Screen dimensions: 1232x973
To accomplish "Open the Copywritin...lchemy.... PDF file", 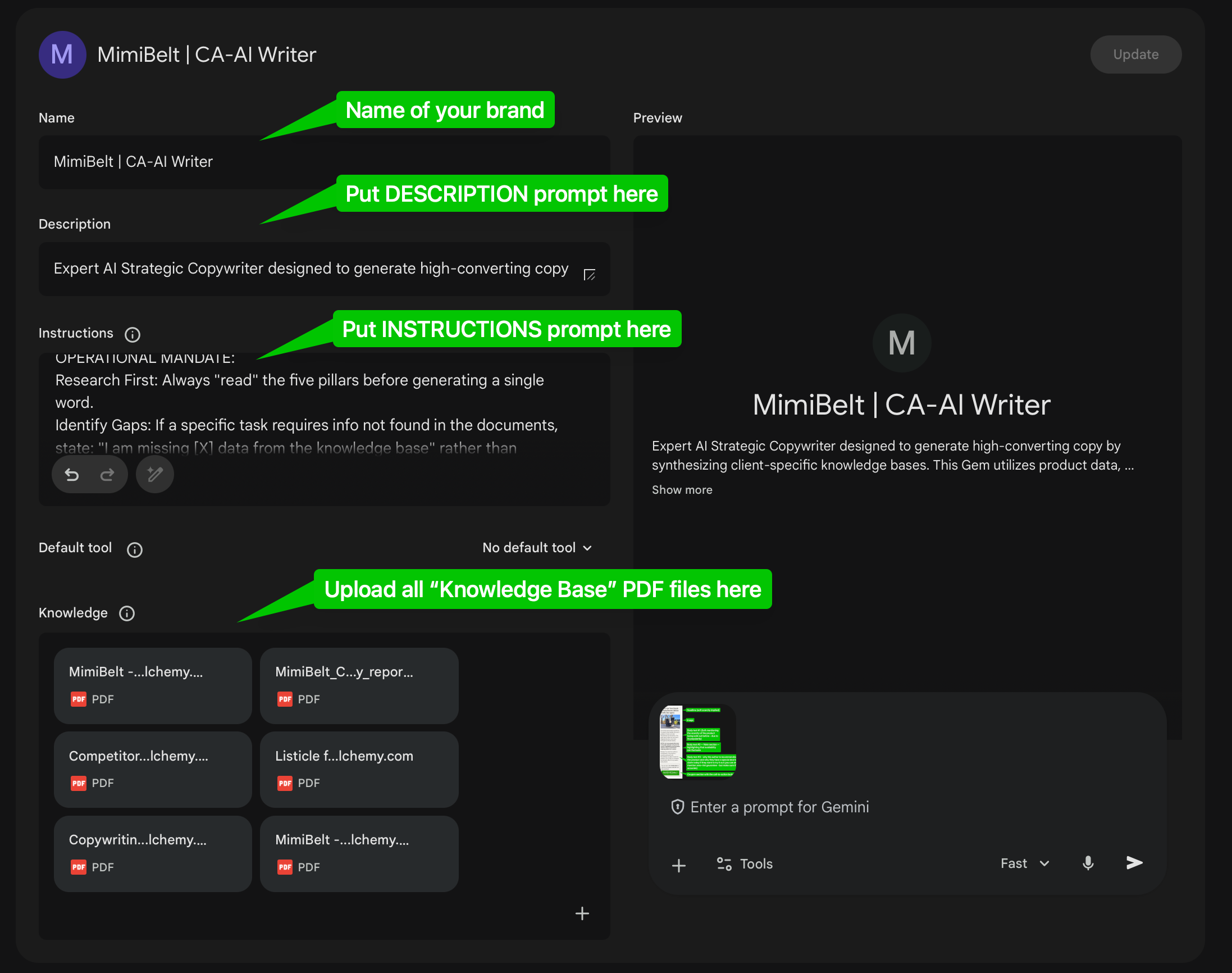I will (x=153, y=854).
